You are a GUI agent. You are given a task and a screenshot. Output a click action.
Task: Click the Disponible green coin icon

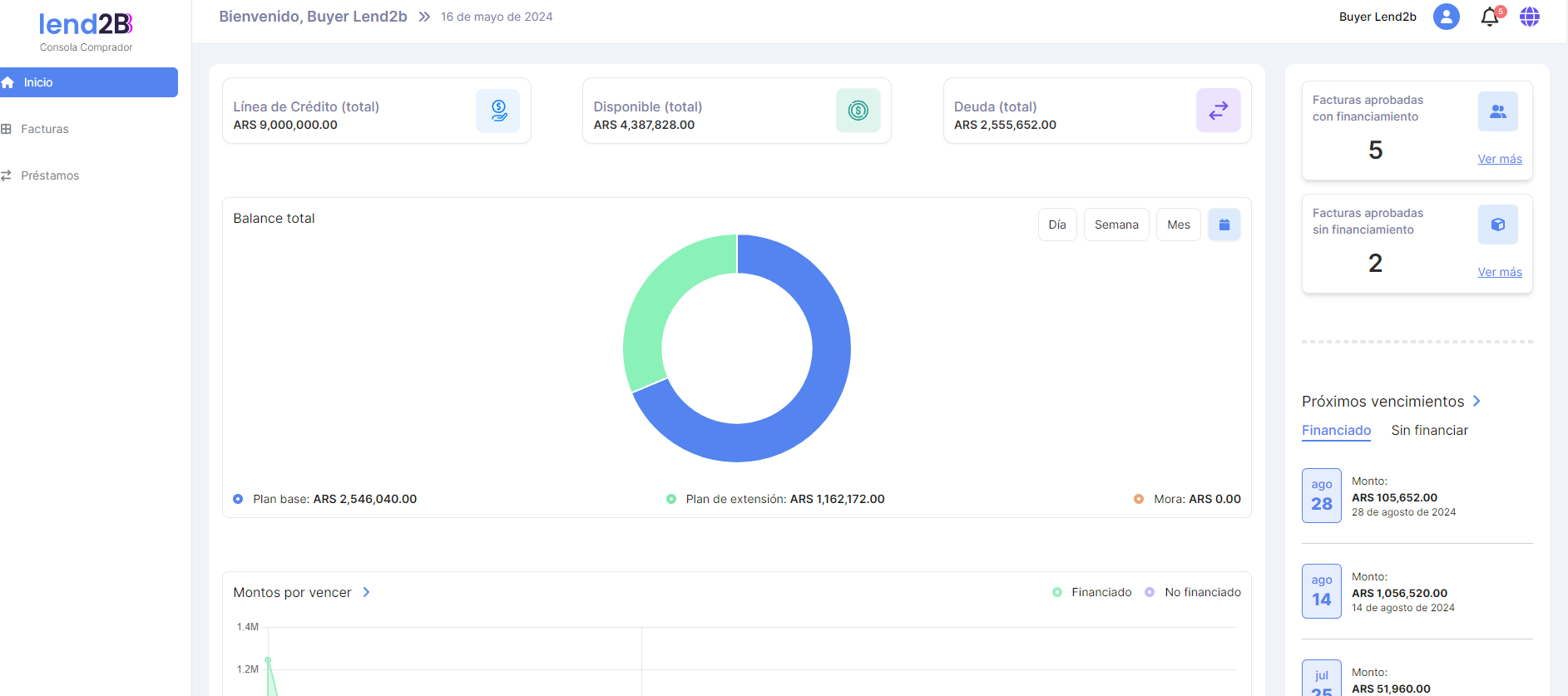pos(858,111)
